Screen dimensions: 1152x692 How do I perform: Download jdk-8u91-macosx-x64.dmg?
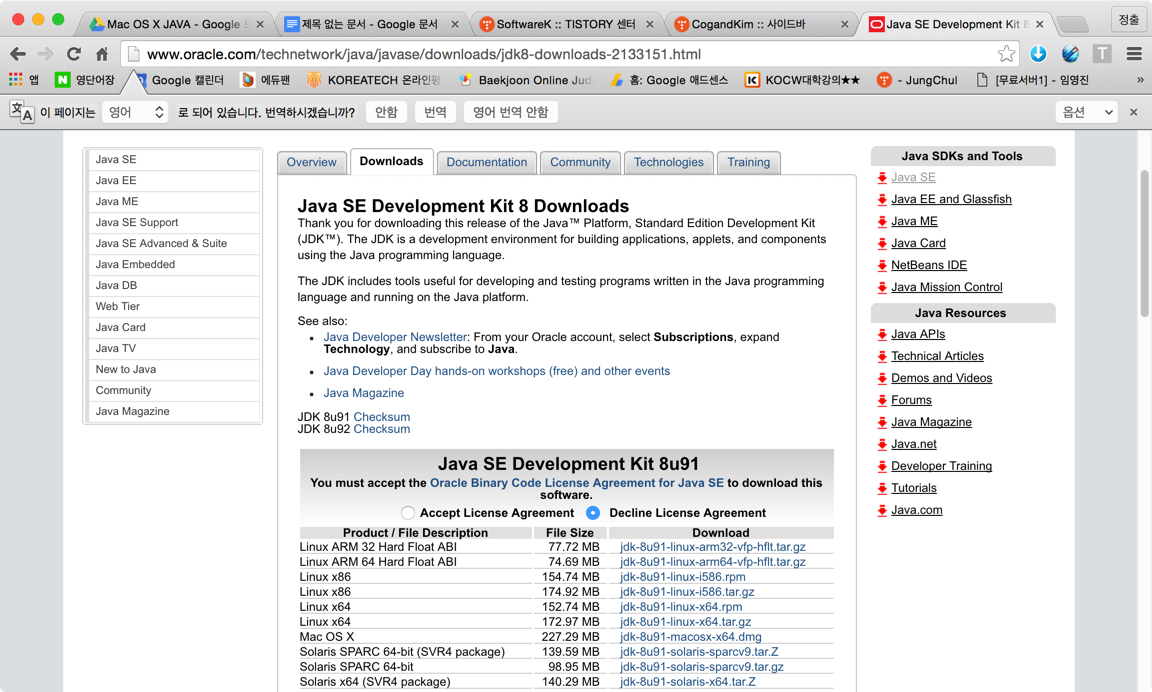(690, 637)
